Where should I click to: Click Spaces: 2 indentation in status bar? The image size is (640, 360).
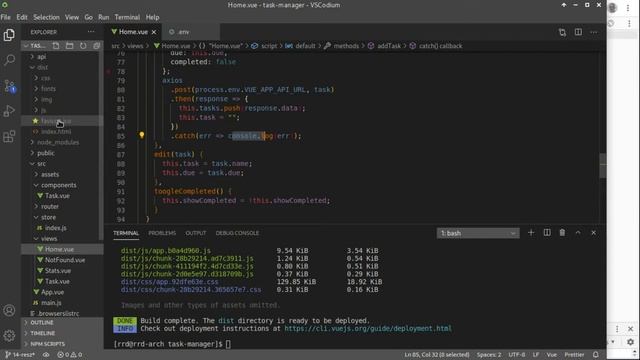[489, 355]
